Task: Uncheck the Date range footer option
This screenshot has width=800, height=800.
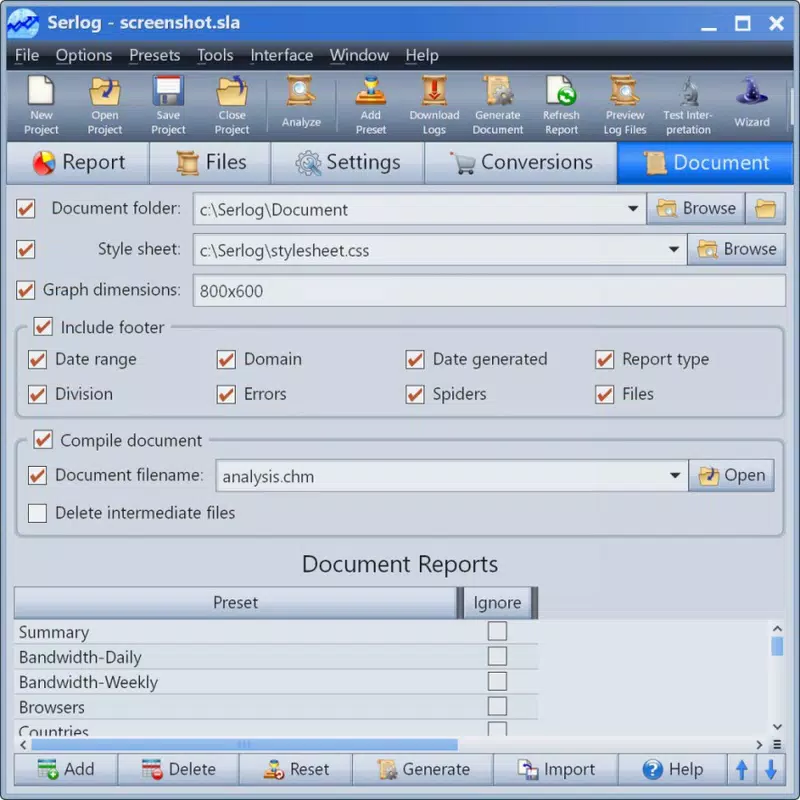Action: (x=38, y=359)
